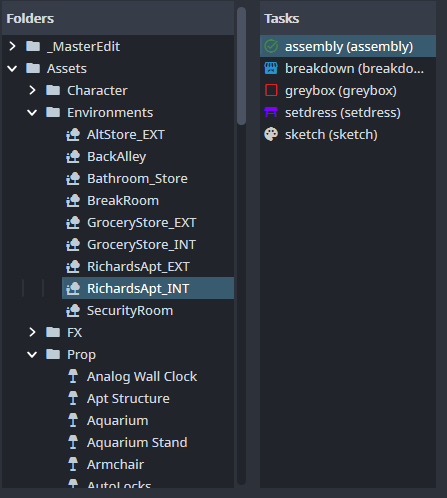The width and height of the screenshot is (447, 498).
Task: Click the RichardsApt_EXT environment icon
Action: pos(73,267)
